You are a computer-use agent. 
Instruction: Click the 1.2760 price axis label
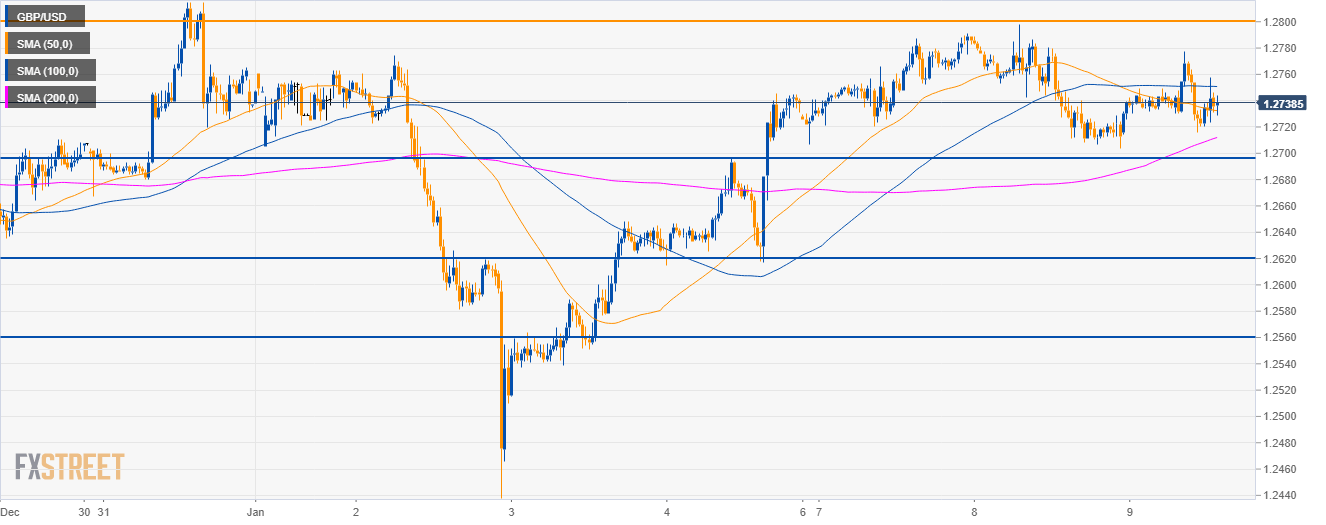pyautogui.click(x=1280, y=75)
